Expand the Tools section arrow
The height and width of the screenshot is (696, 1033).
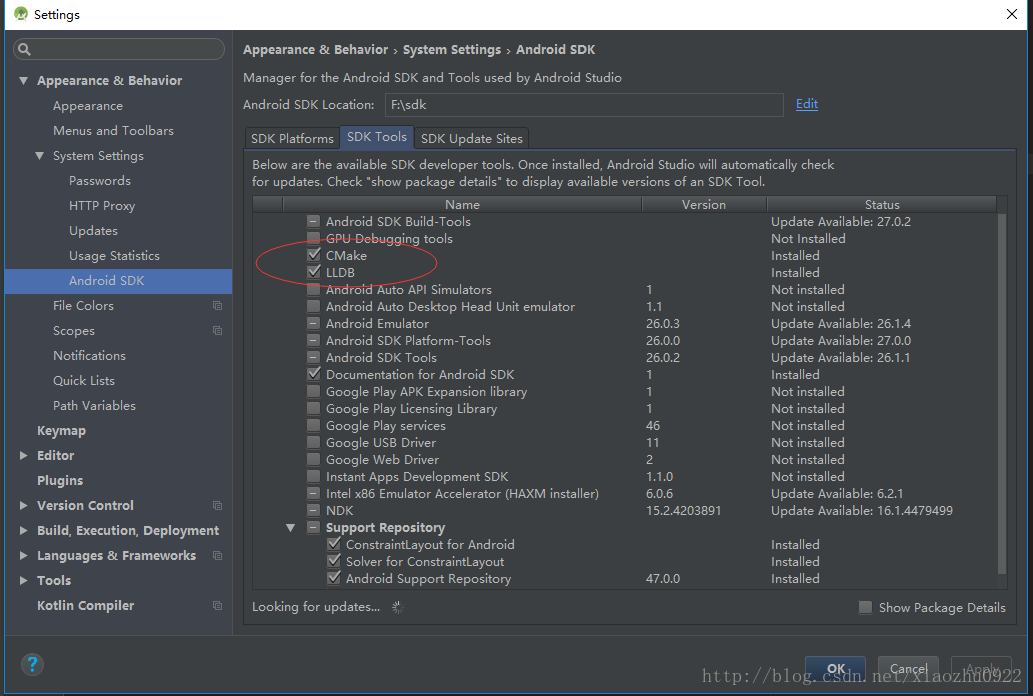[24, 581]
